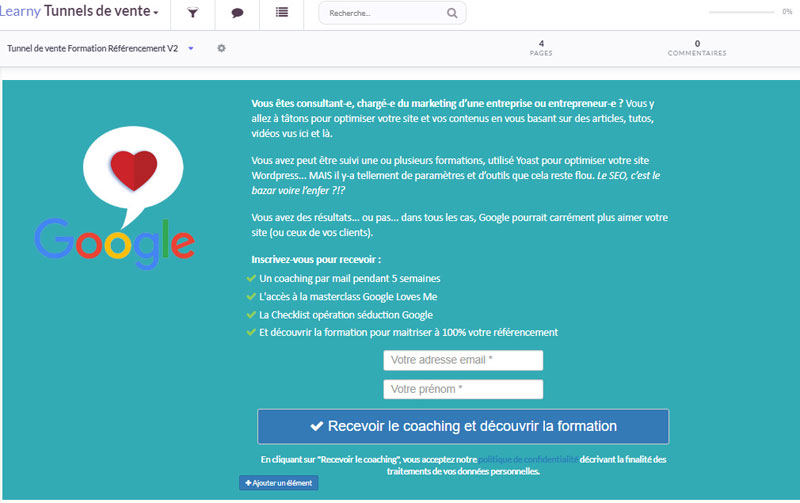
Task: Select Tunnel de vente Formation Référencement V2
Action: pyautogui.click(x=92, y=48)
